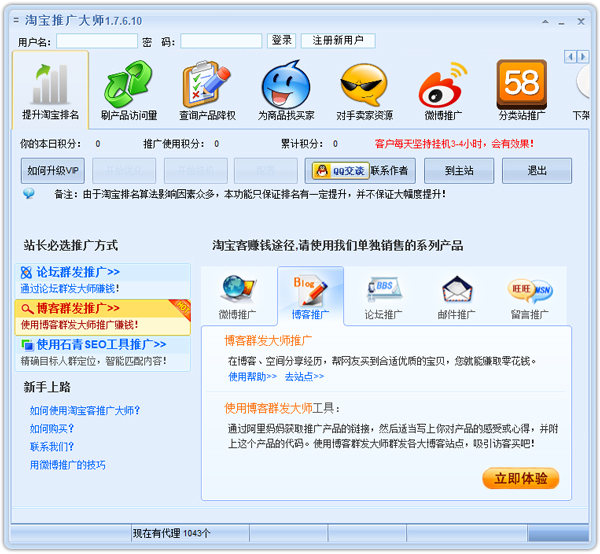
Task: Click the QQ交谈 penguin button
Action: pyautogui.click(x=341, y=171)
